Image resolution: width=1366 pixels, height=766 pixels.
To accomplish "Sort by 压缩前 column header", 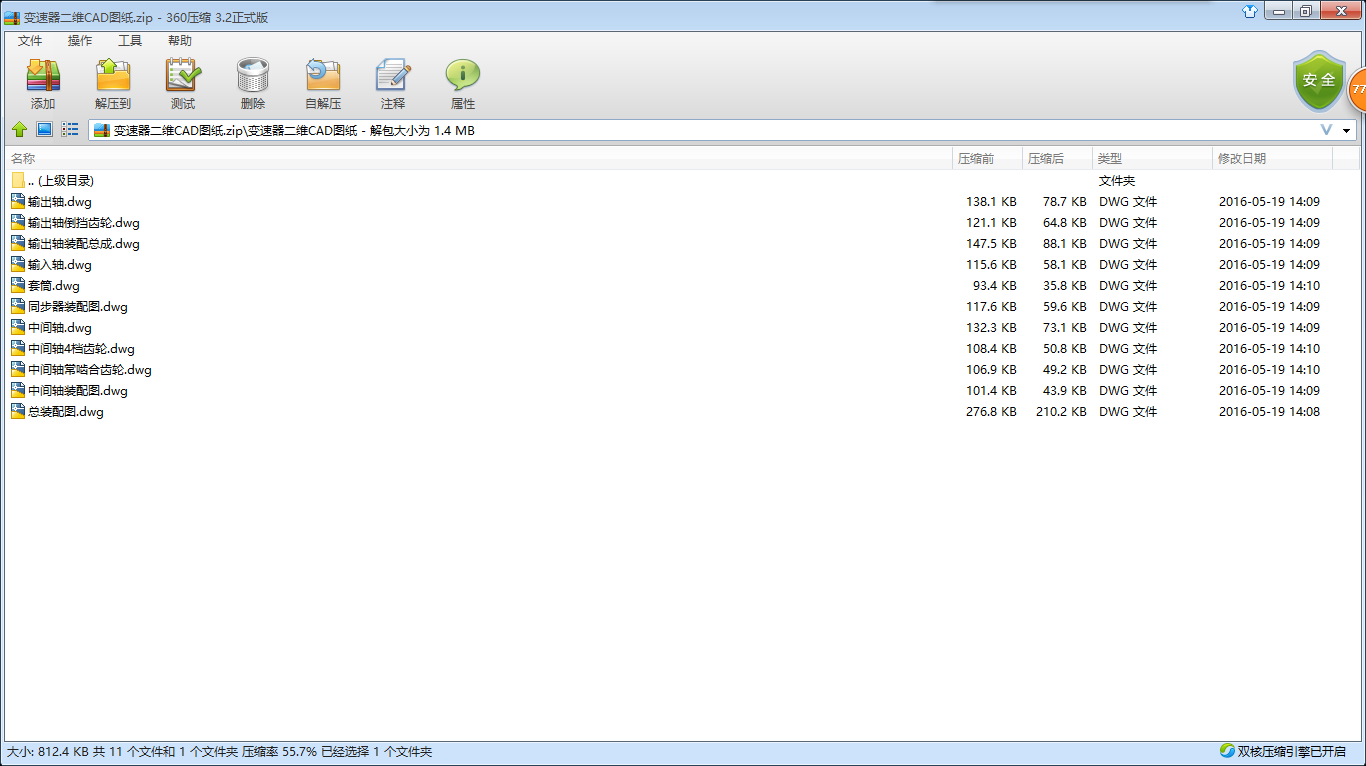I will pyautogui.click(x=988, y=159).
